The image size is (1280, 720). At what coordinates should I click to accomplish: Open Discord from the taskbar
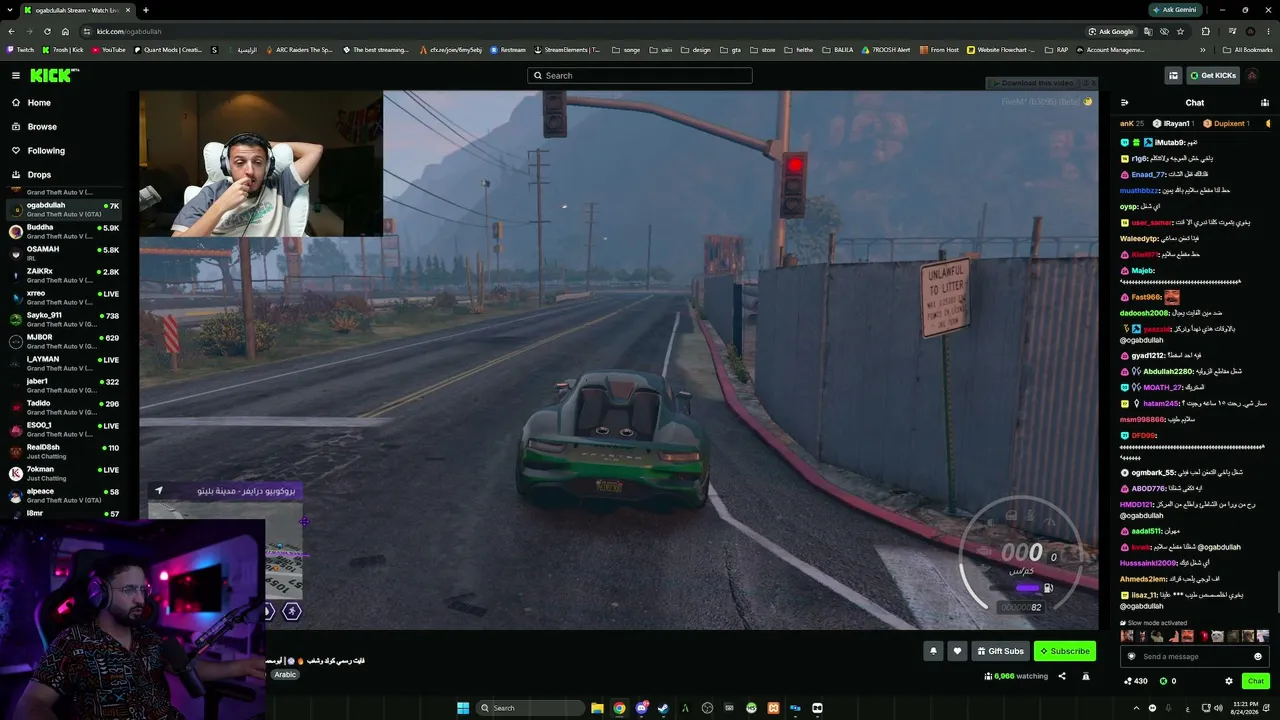641,708
